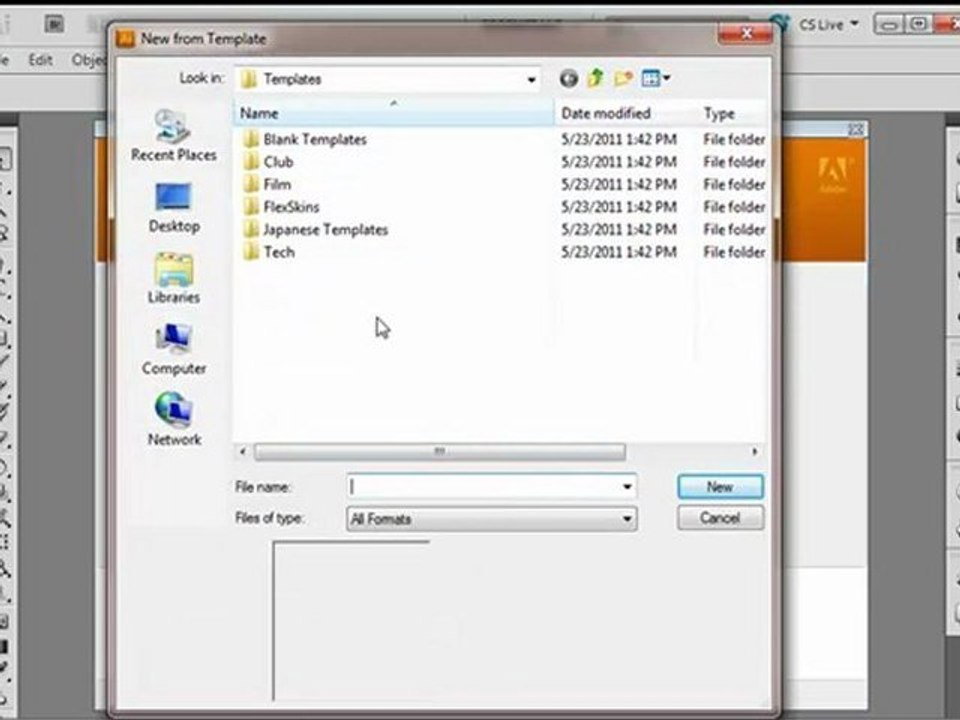
Task: Open the Edit menu in Illustrator
Action: coord(40,60)
